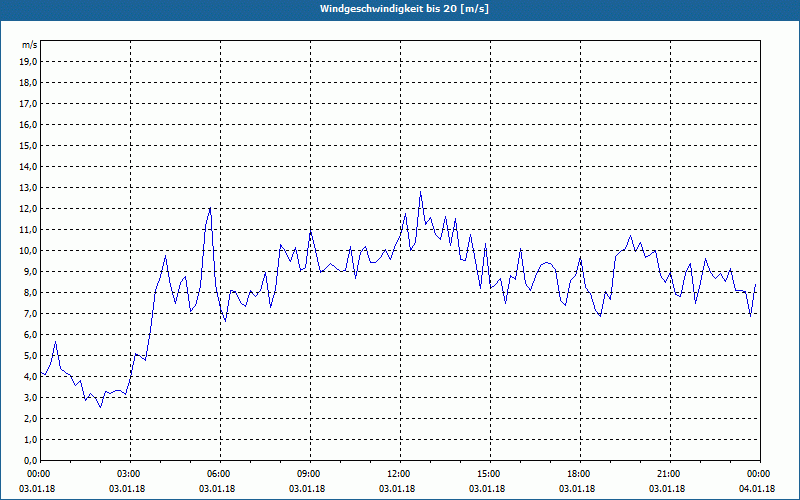Viewport: 800px width, 500px height.
Task: Click the 'm/s' unit label
Action: point(30,45)
